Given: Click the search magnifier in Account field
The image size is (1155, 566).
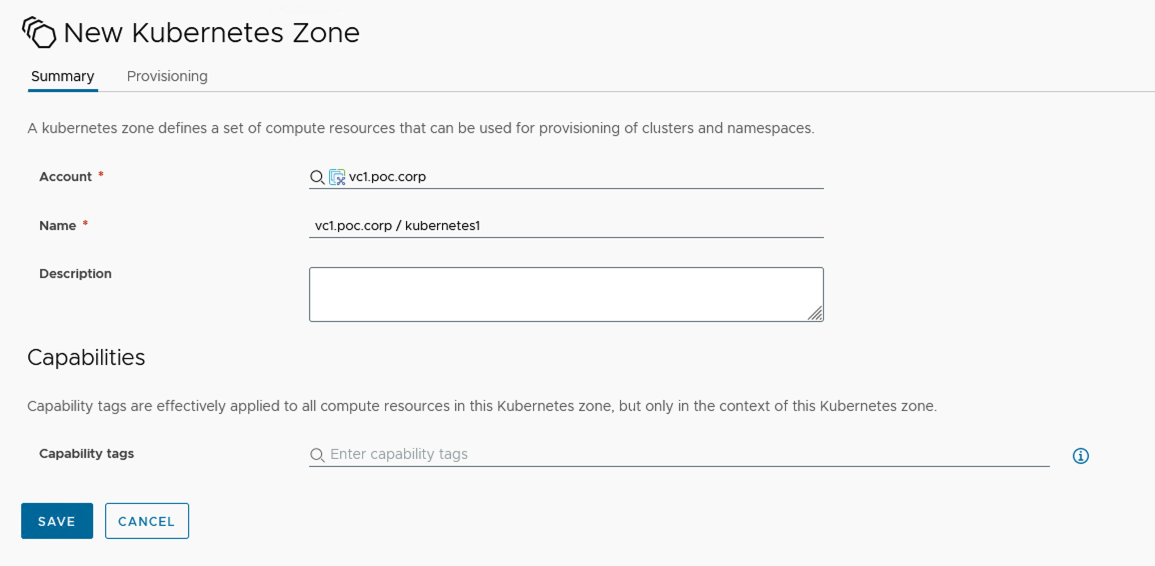Looking at the screenshot, I should (x=317, y=177).
